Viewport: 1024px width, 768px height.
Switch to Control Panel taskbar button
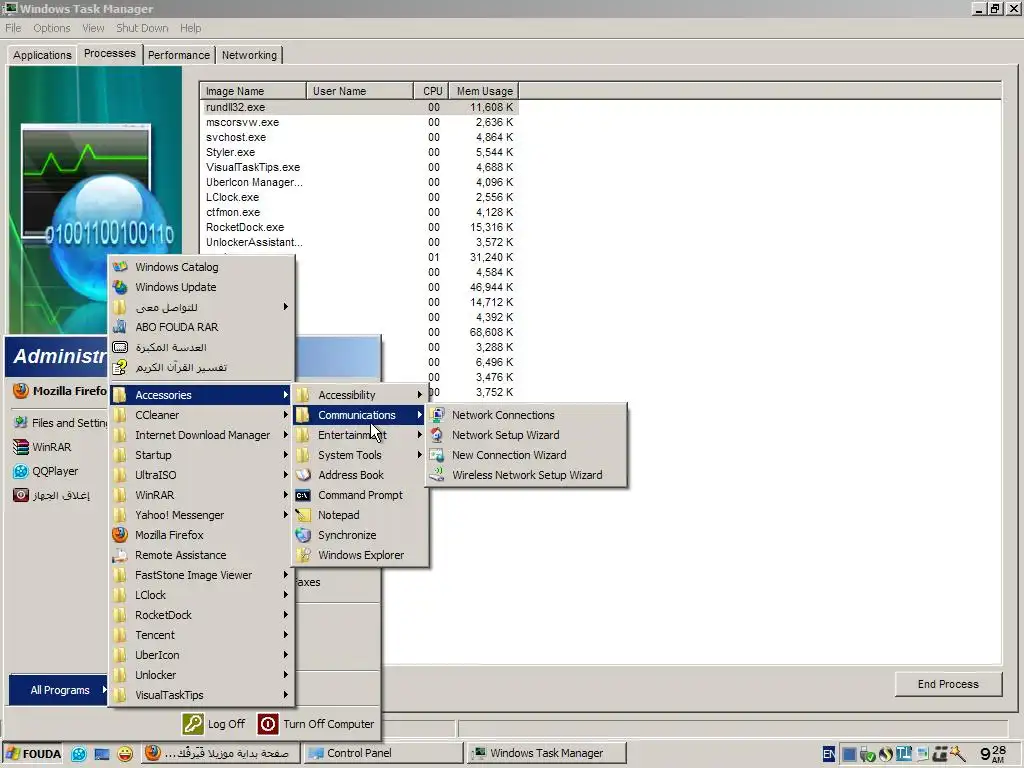[x=383, y=753]
